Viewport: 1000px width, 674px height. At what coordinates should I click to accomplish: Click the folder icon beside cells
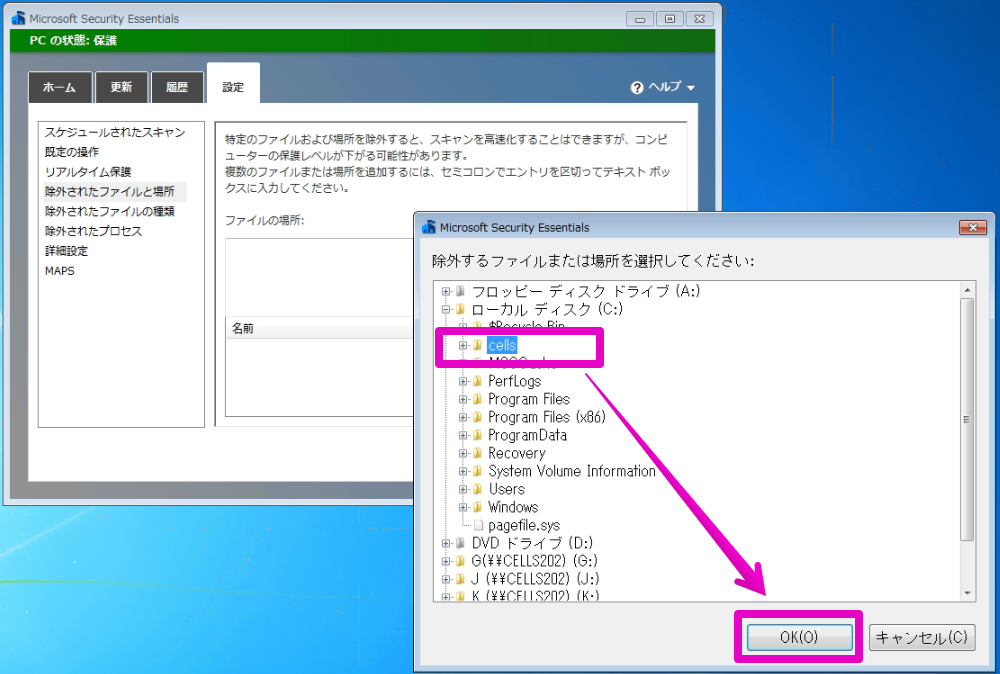click(x=477, y=345)
